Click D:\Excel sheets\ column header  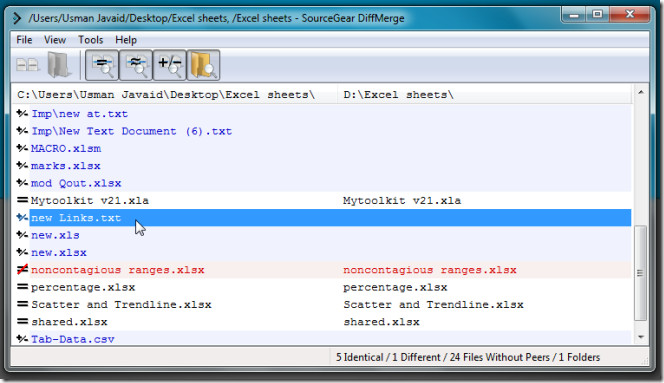pyautogui.click(x=485, y=94)
